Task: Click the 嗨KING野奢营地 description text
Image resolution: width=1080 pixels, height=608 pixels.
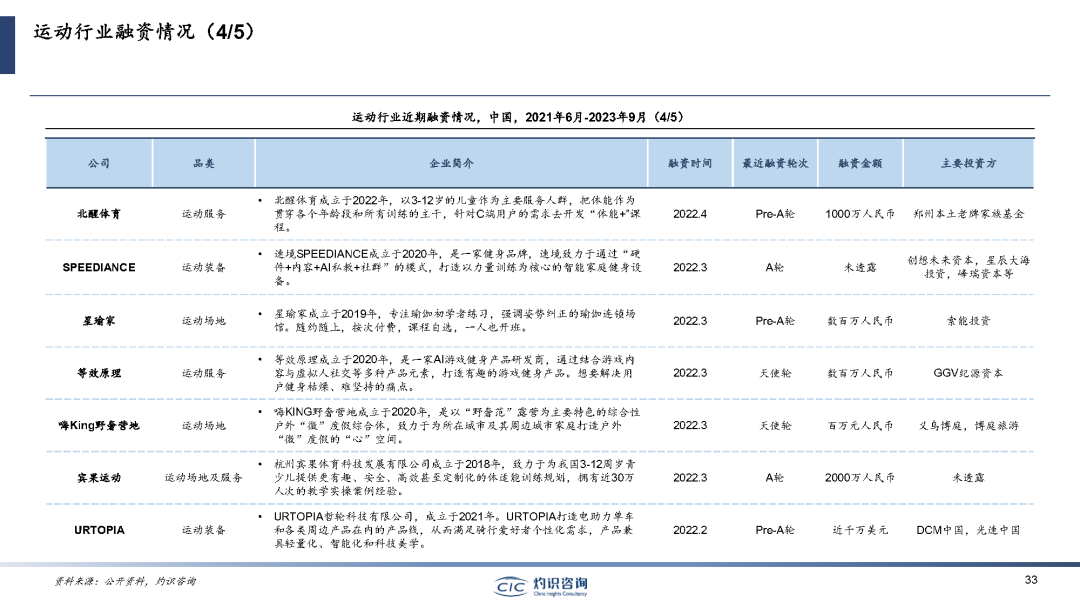Action: tap(457, 426)
